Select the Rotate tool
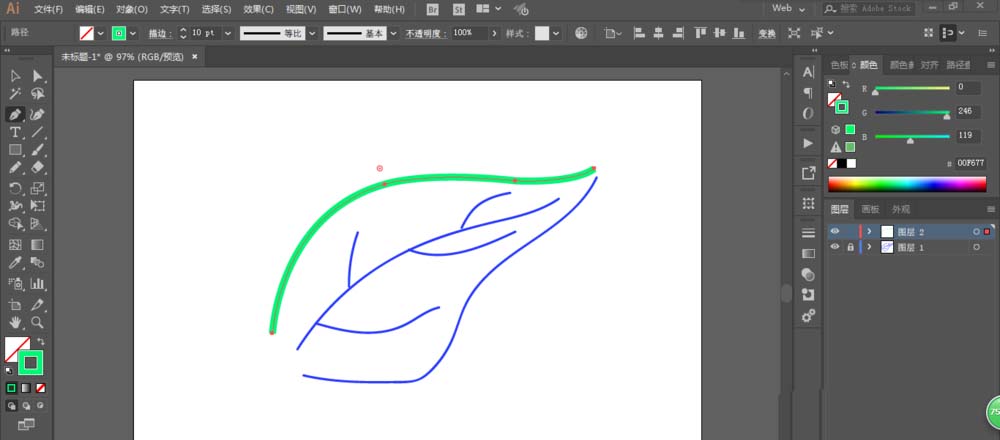The width and height of the screenshot is (1000, 440). coord(15,188)
